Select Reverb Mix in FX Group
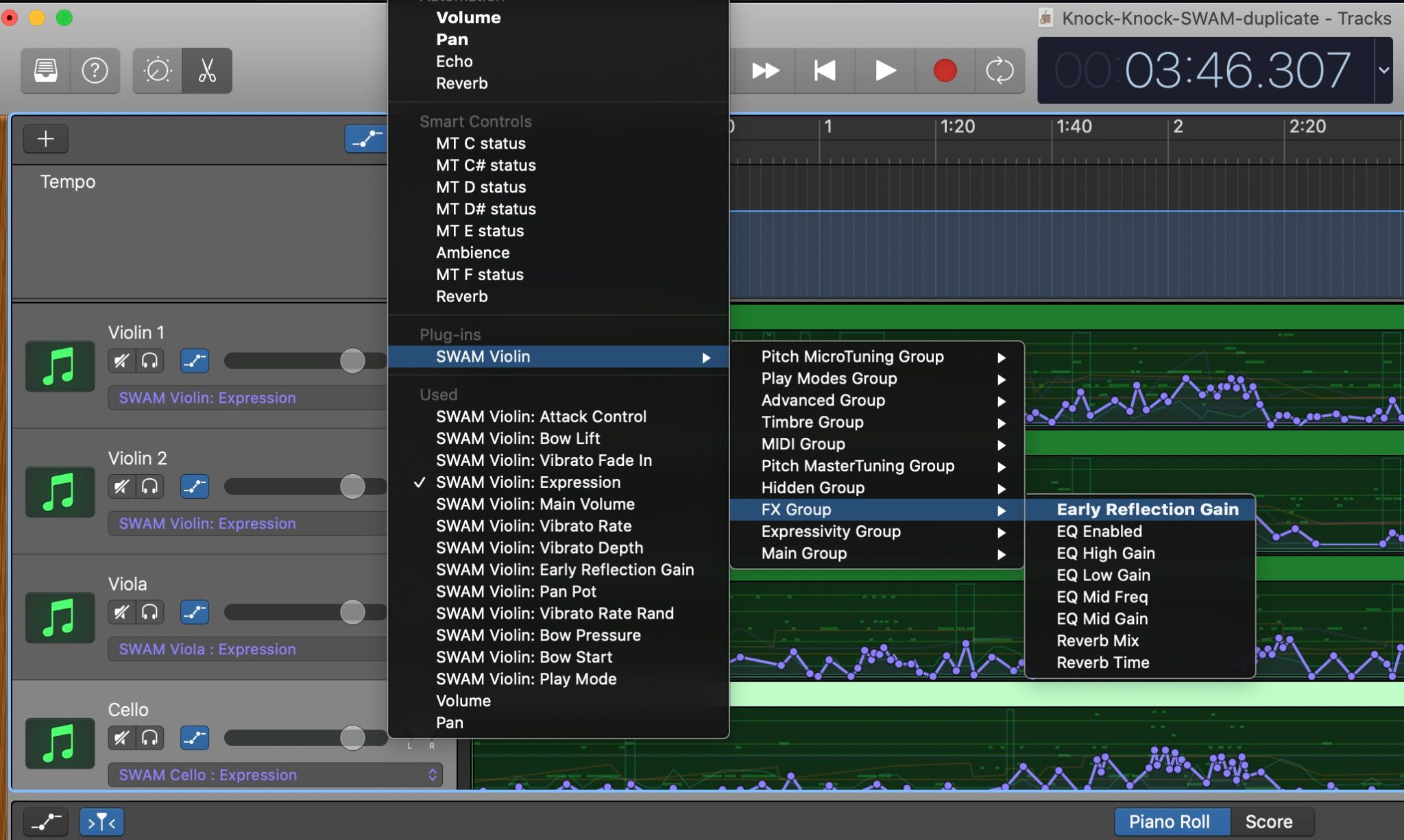Viewport: 1404px width, 840px height. point(1098,641)
